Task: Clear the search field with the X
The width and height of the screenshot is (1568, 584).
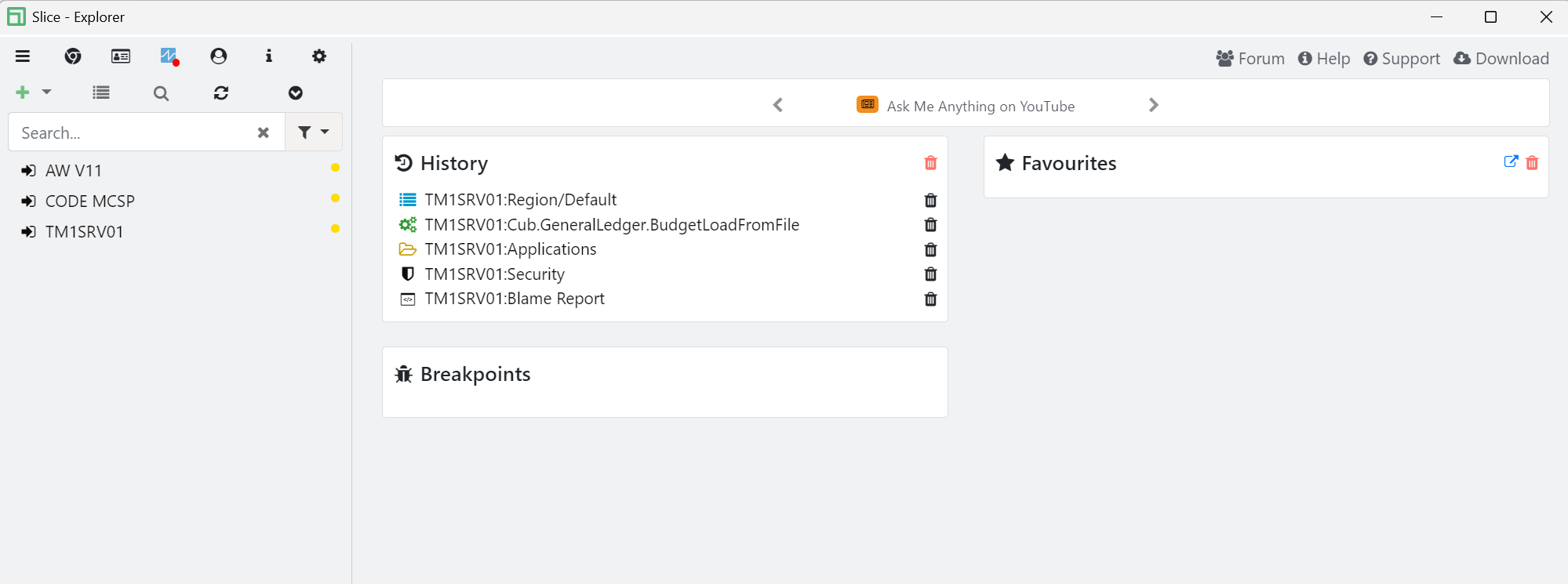Action: click(x=264, y=132)
